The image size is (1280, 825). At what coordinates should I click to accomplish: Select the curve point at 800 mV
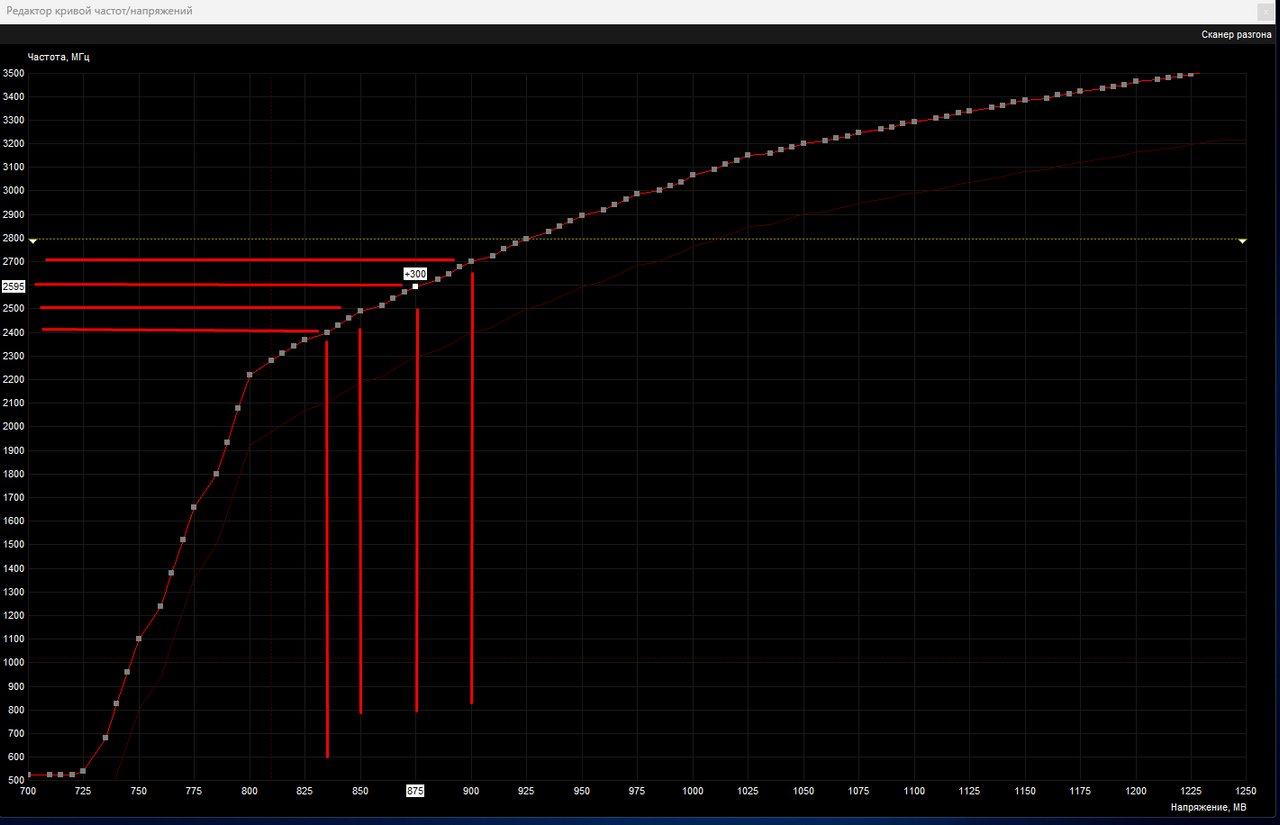[x=249, y=372]
